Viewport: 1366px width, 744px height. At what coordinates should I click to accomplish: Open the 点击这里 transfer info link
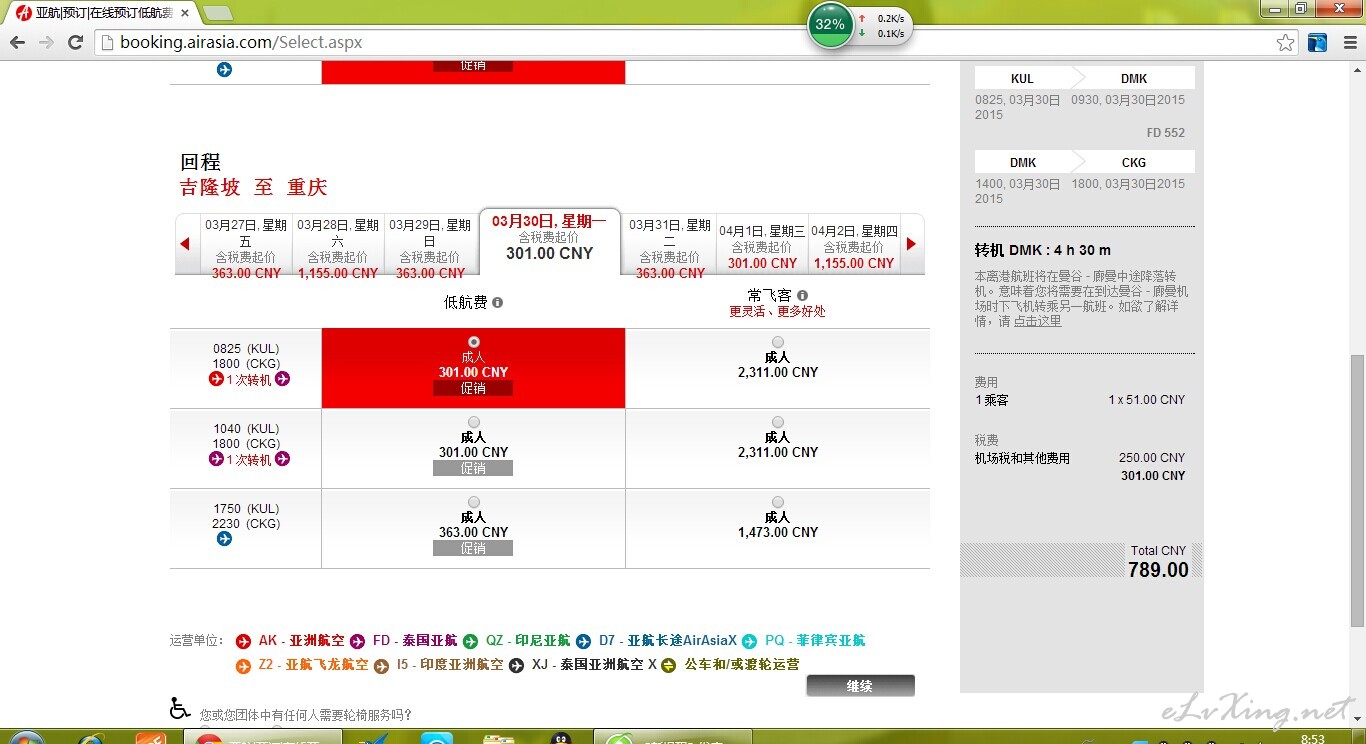tap(1038, 322)
